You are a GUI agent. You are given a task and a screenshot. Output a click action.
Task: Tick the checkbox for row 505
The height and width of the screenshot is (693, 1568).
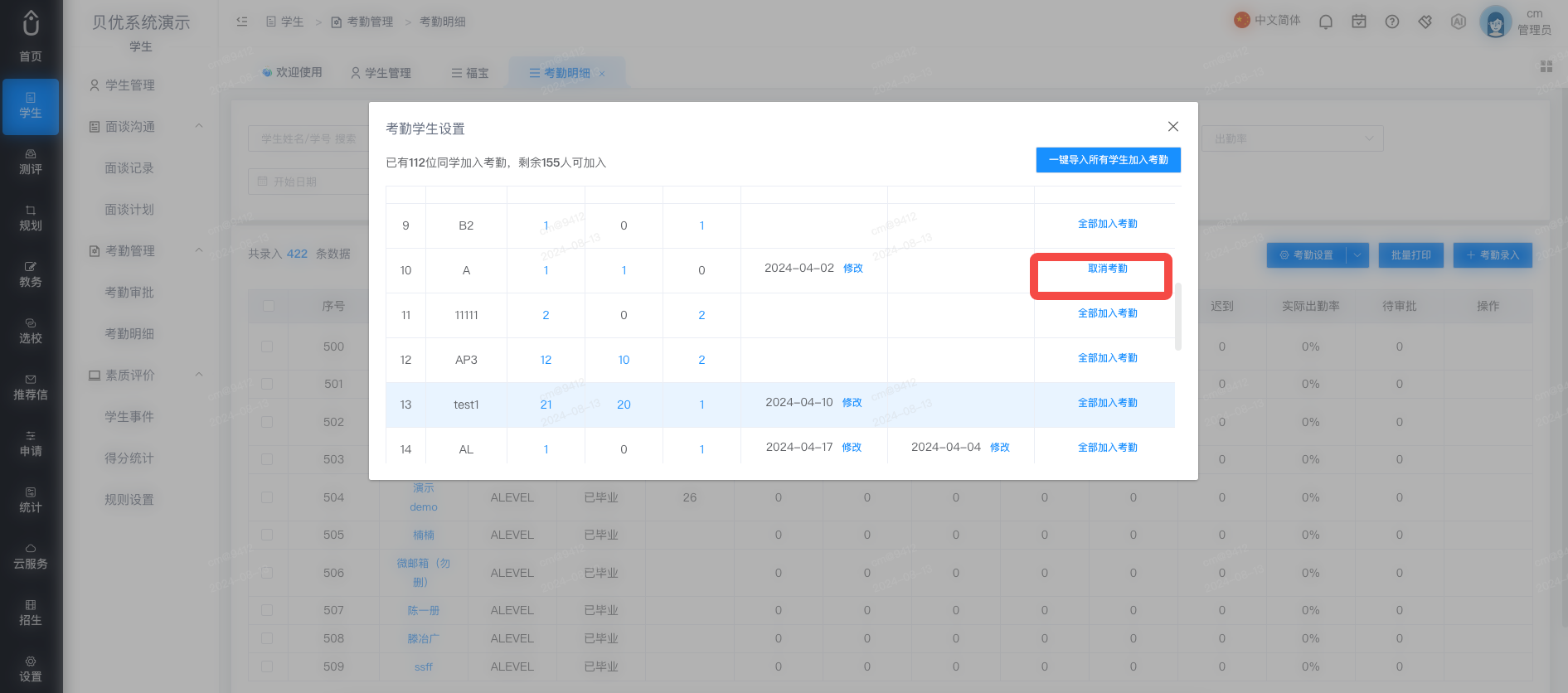pos(267,535)
